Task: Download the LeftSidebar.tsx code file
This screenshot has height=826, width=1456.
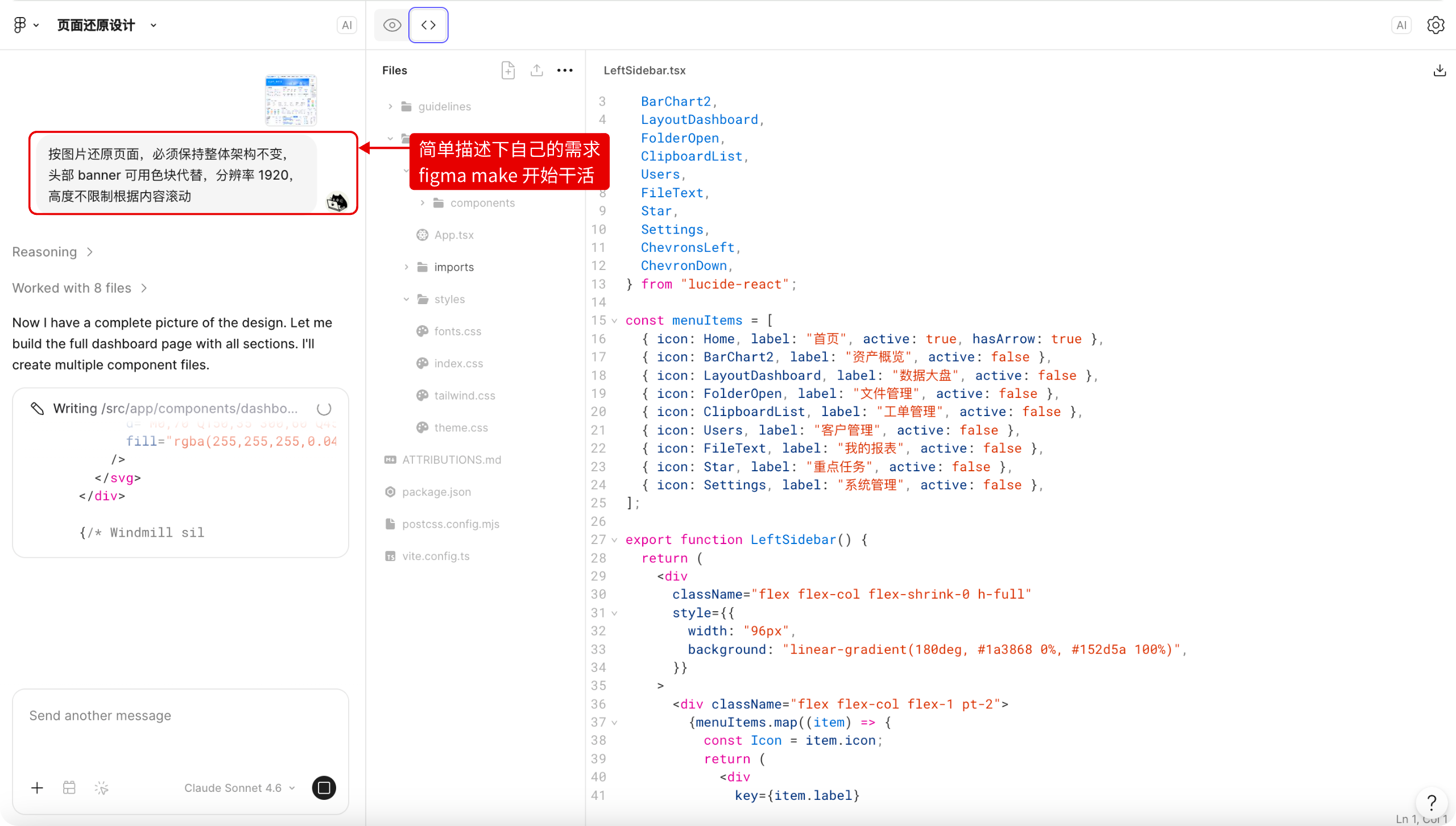Action: click(1440, 70)
